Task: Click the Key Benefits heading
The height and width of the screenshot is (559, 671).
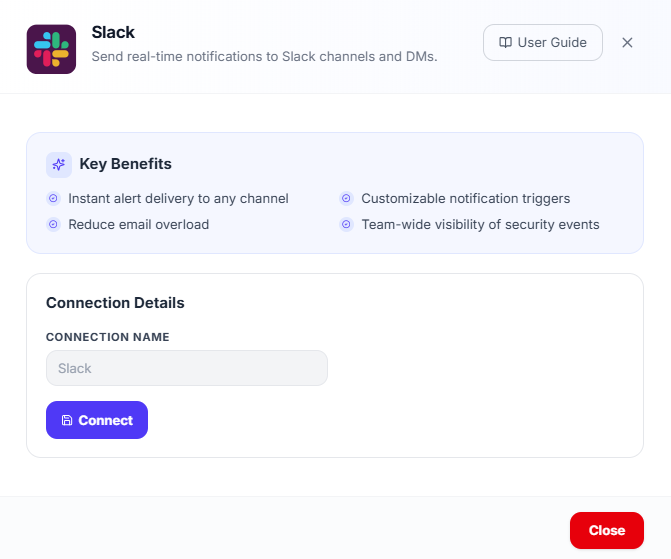Action: point(125,164)
